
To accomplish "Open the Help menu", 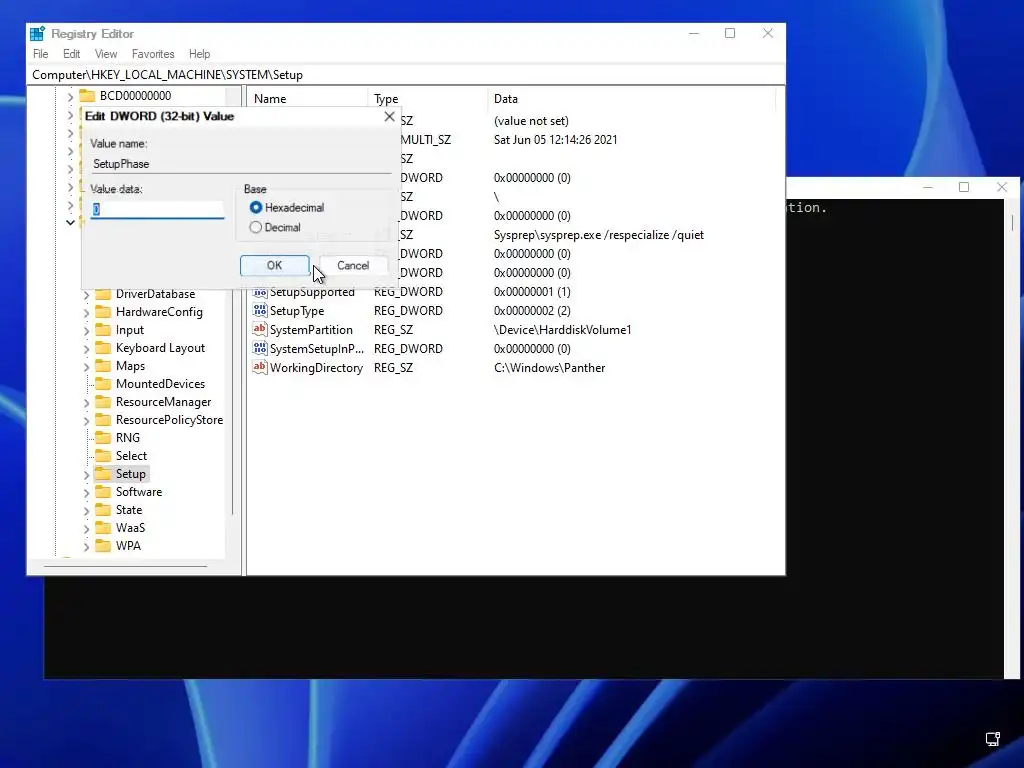I will (199, 54).
